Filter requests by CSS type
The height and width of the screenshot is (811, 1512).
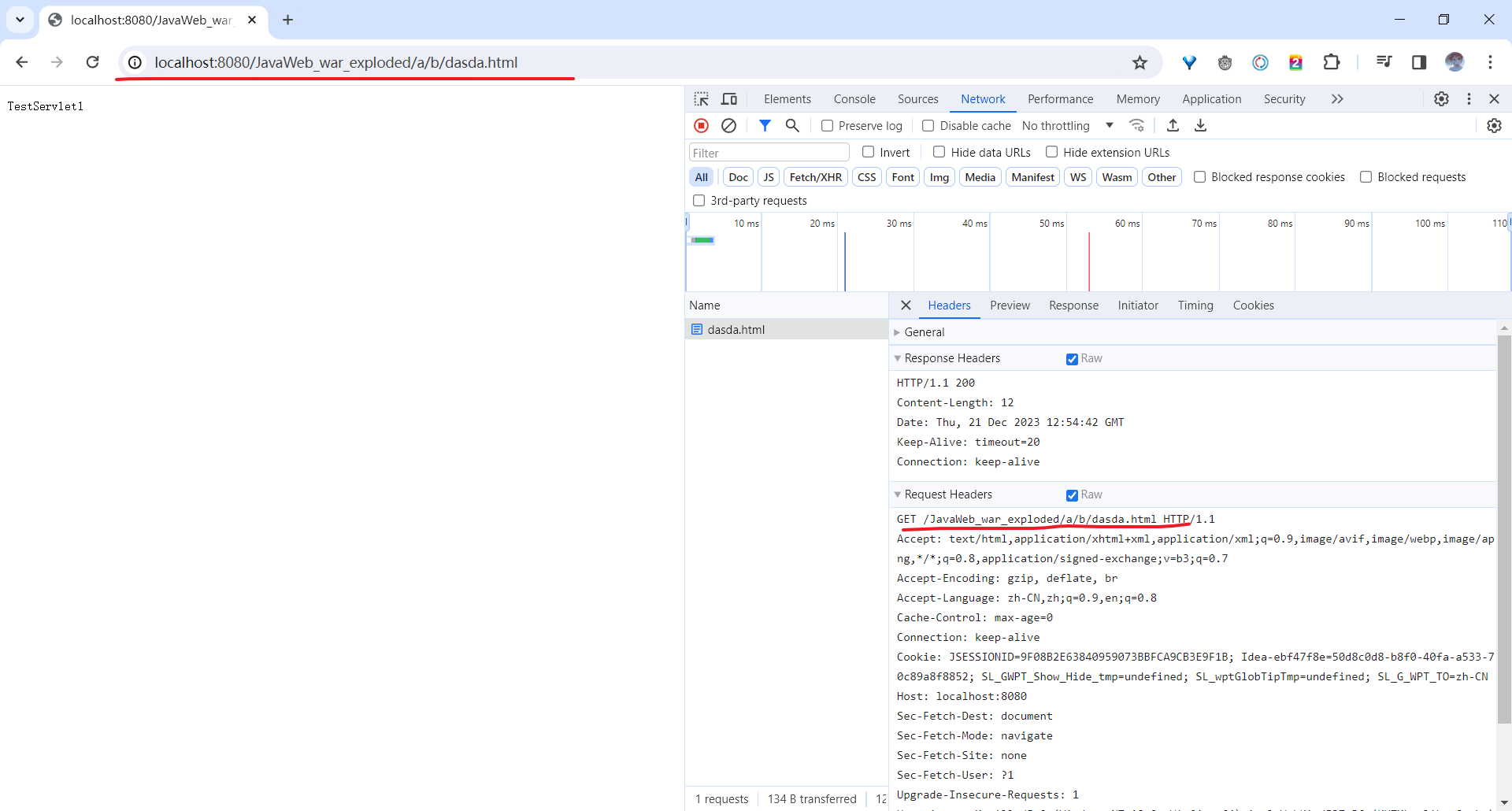(866, 177)
